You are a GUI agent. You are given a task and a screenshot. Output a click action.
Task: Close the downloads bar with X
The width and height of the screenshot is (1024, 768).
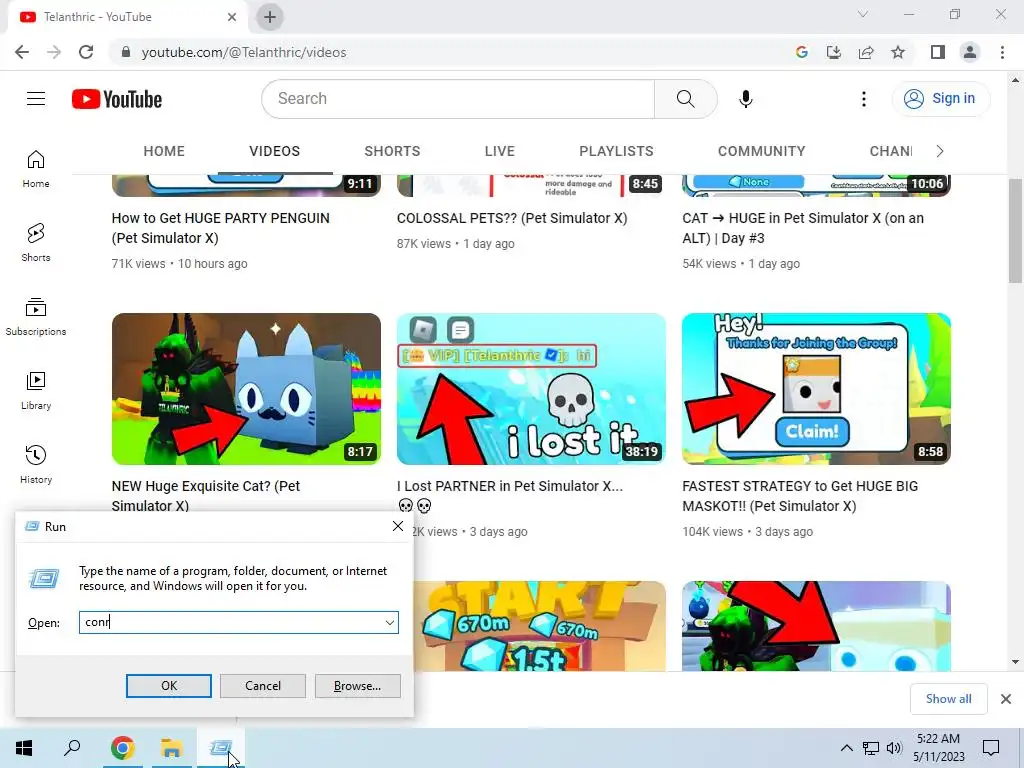point(1006,699)
